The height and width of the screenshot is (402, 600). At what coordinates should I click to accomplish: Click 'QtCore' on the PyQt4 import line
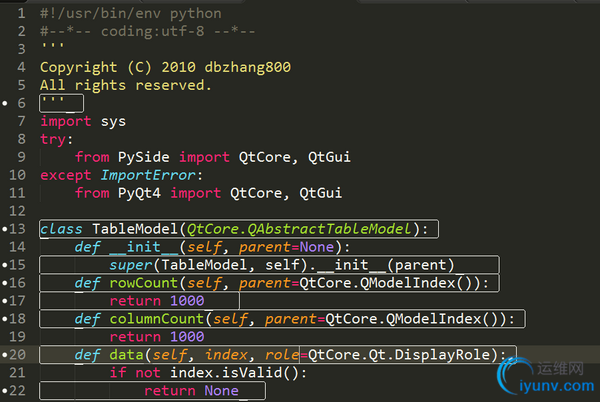click(256, 193)
